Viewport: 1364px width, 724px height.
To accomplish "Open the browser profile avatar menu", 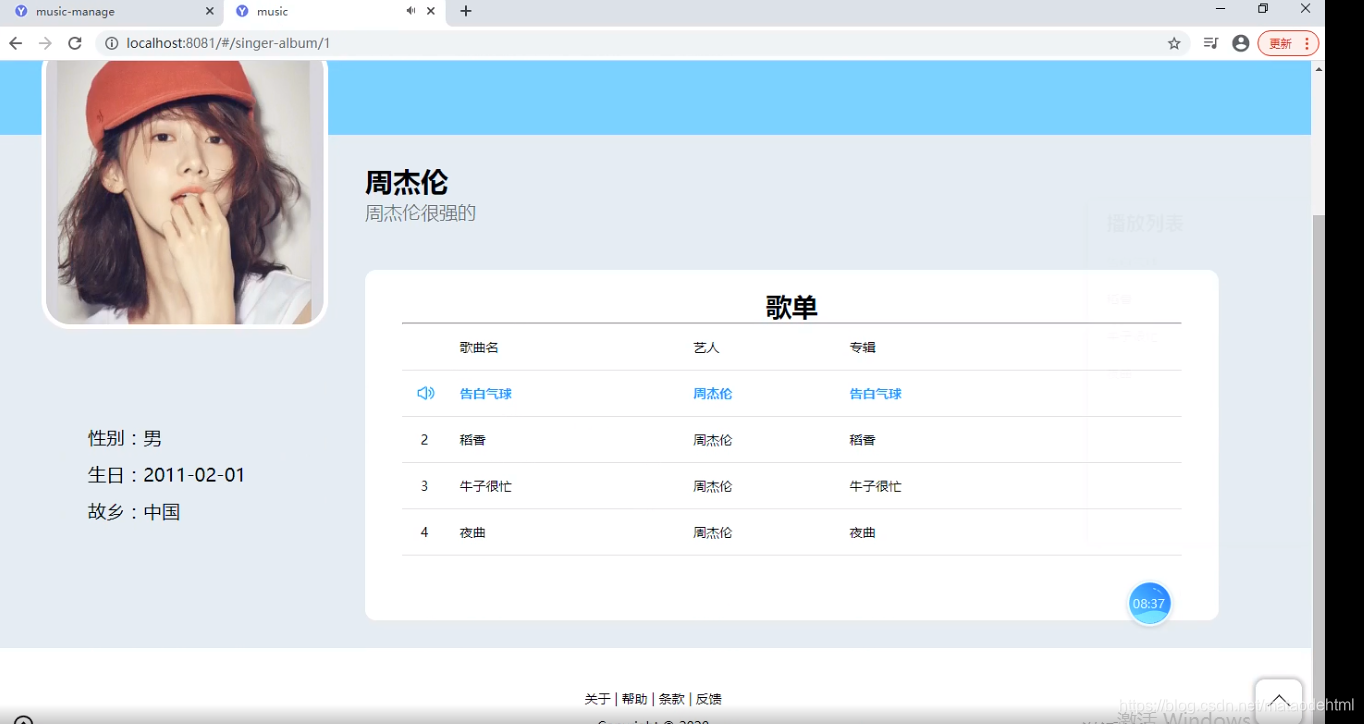I will pyautogui.click(x=1241, y=43).
